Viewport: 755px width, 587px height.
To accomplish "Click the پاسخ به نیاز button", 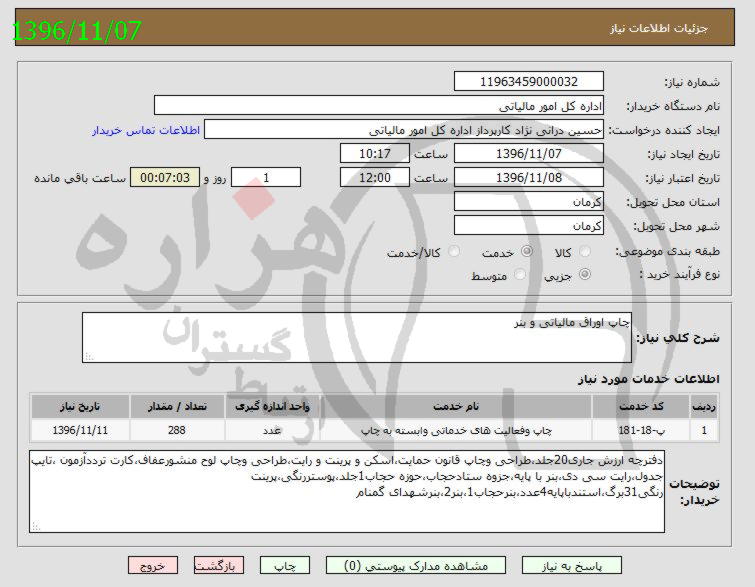I will pos(572,566).
